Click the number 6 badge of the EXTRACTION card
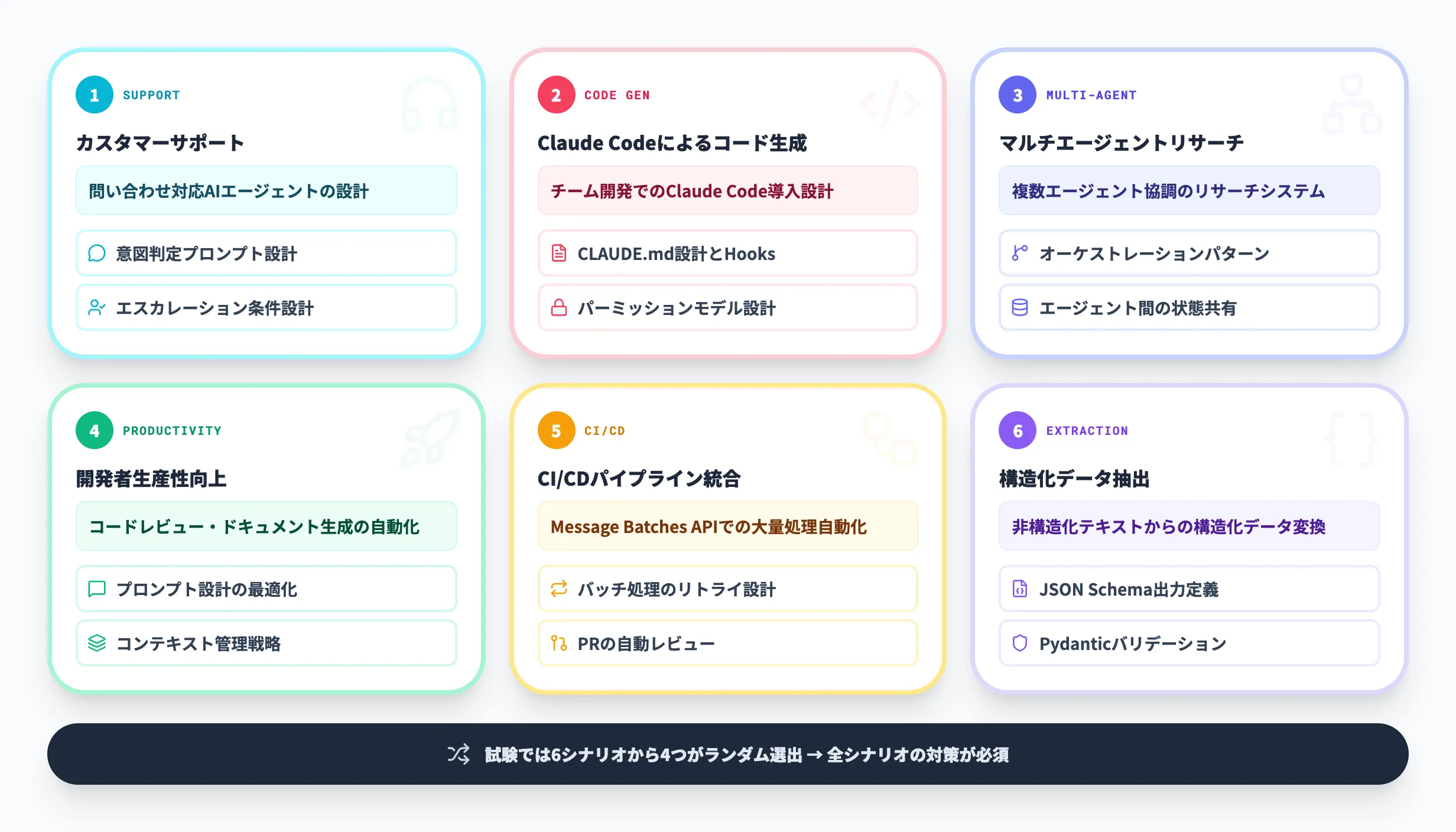 [x=1018, y=430]
